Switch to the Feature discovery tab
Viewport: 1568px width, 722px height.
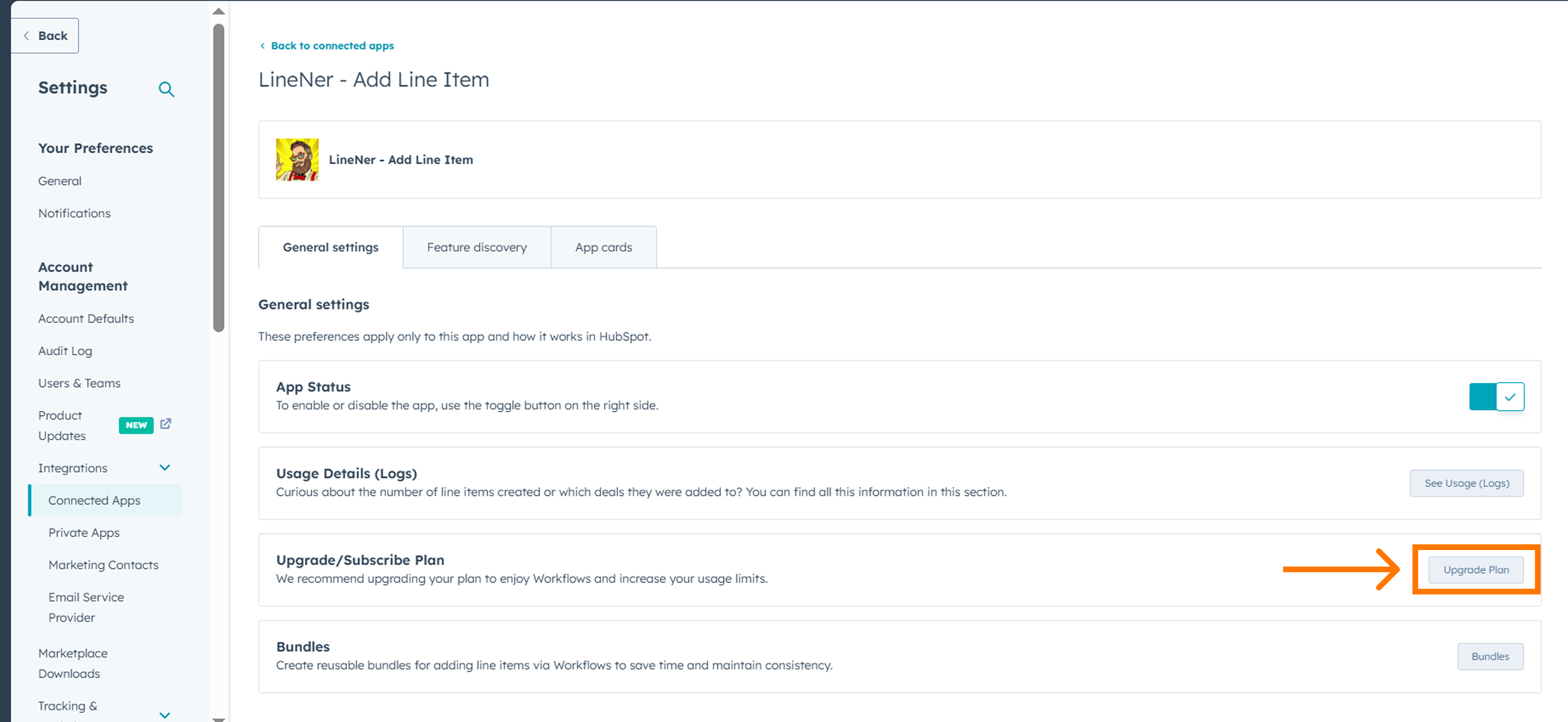(476, 247)
